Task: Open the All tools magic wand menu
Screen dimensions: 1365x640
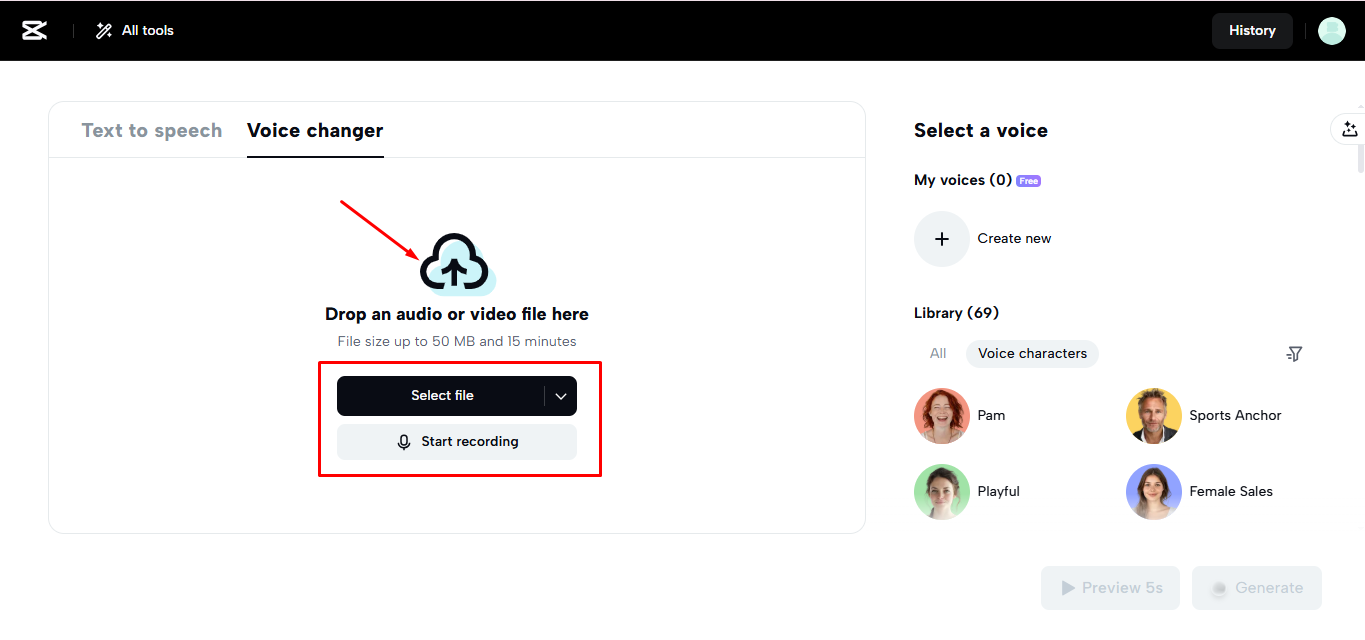Action: [133, 30]
